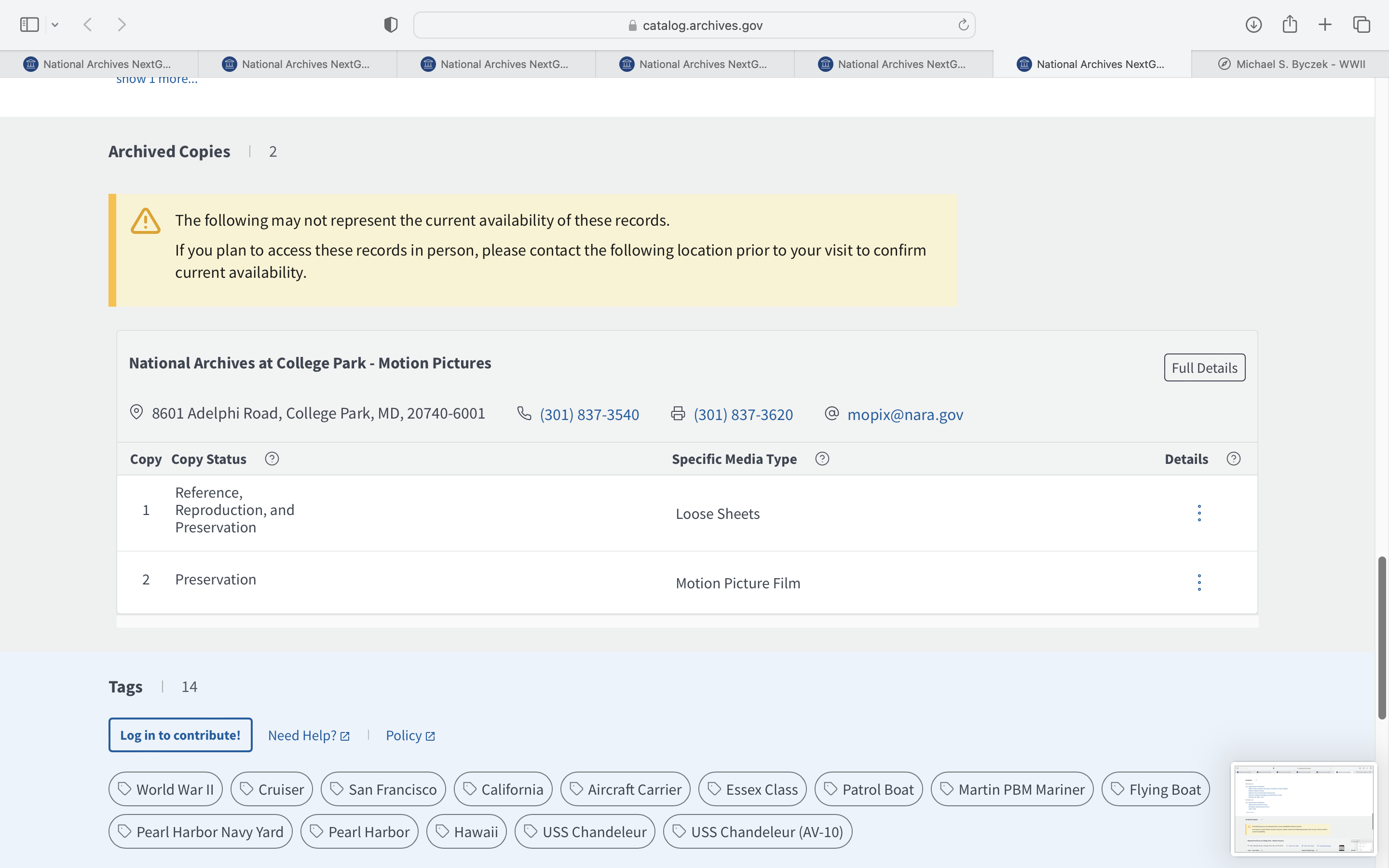
Task: Click the mopix@nara.gov email link
Action: pos(905,415)
